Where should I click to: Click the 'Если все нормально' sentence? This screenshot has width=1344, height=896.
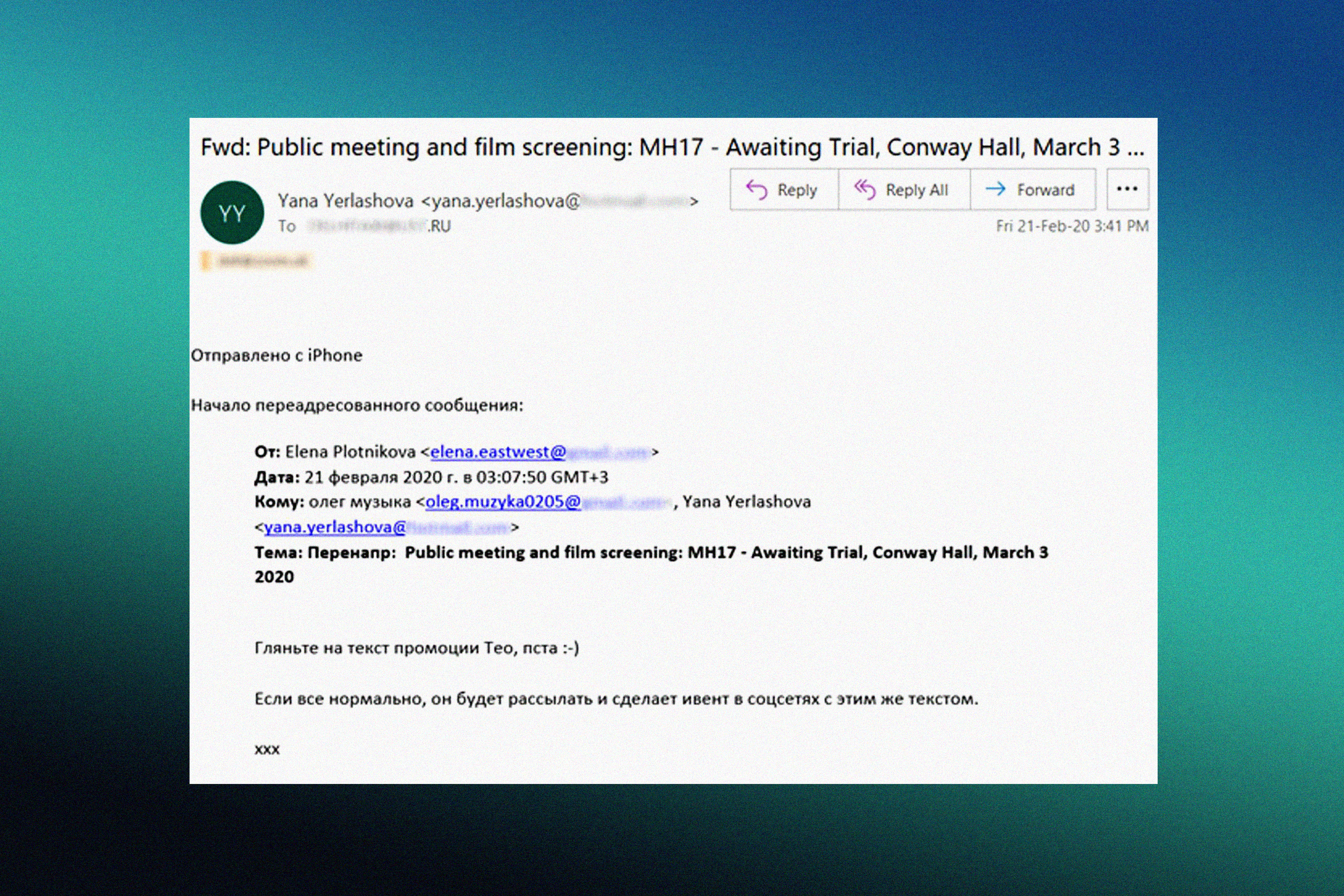coord(616,699)
